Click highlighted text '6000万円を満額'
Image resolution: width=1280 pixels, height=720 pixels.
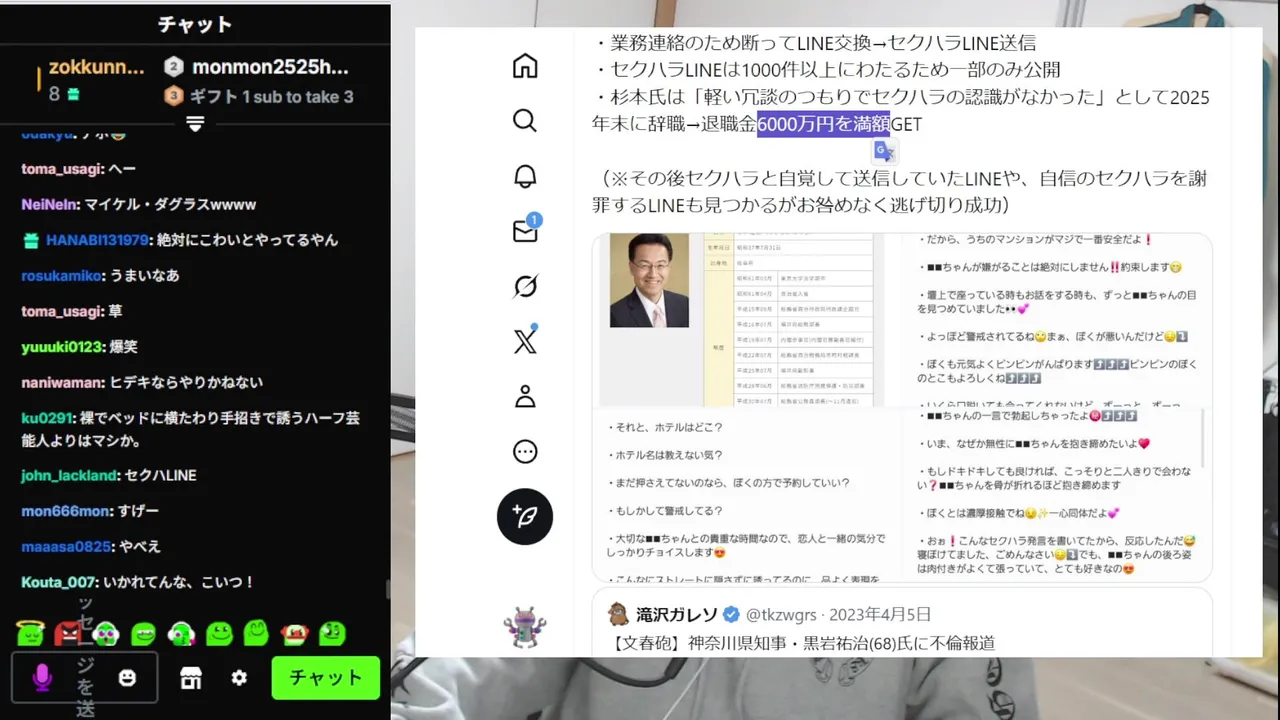[x=823, y=124]
